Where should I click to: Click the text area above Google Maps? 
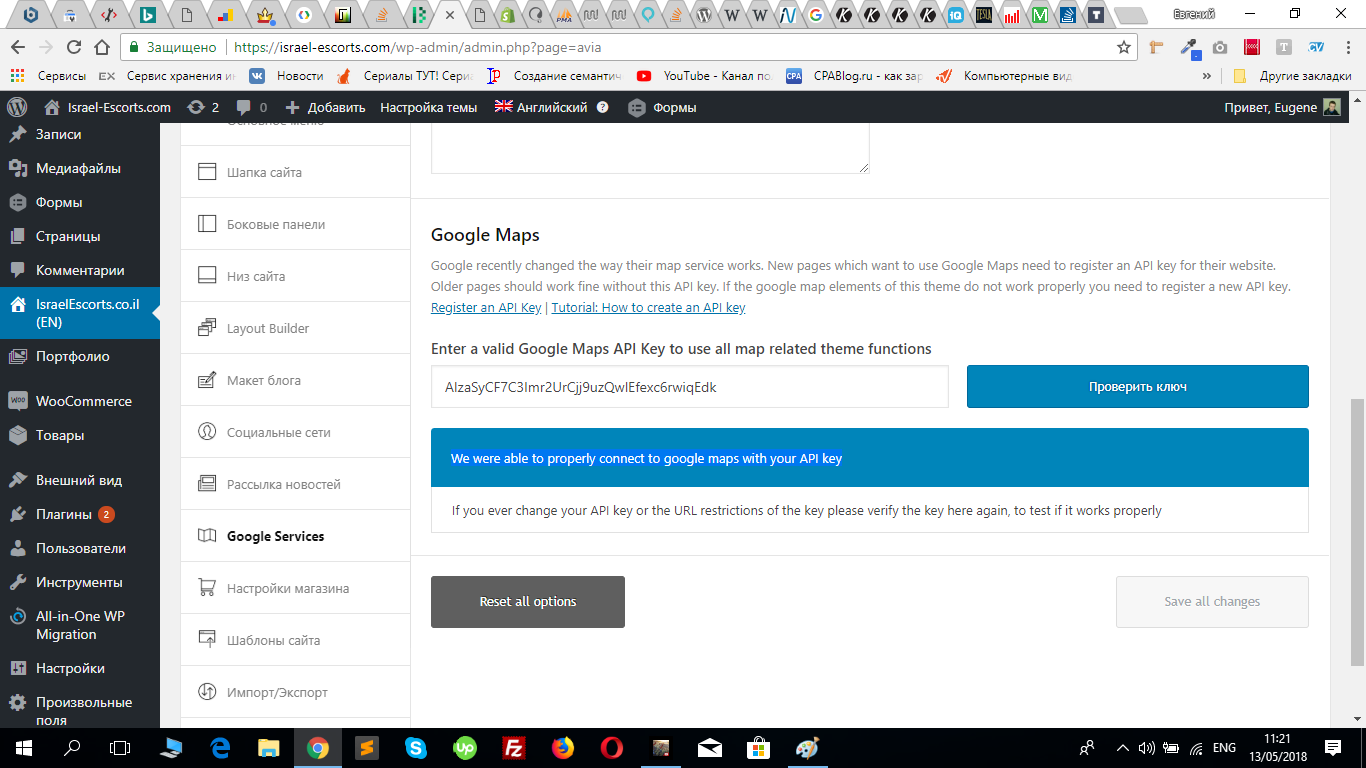650,147
